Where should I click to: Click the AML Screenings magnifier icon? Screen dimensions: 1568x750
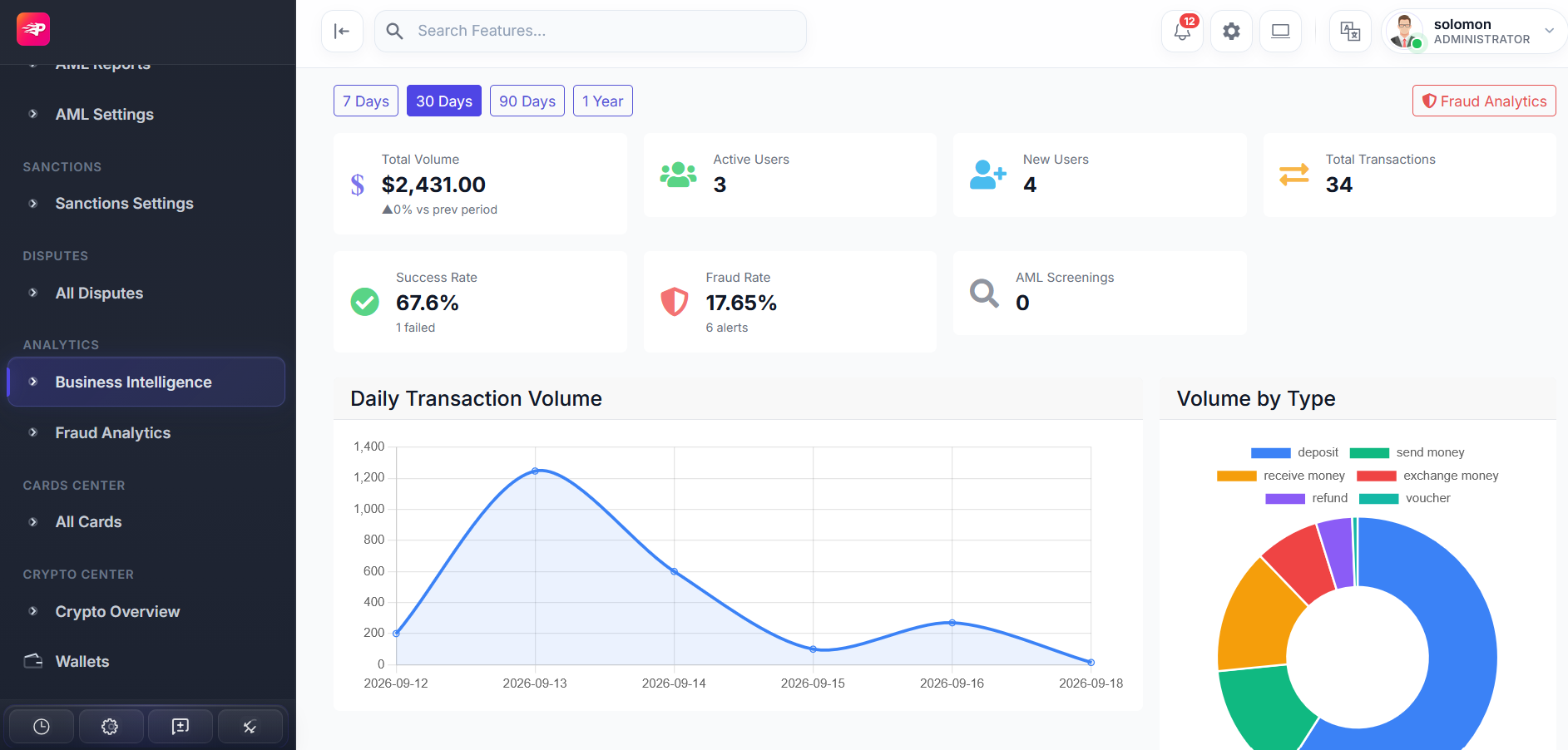[x=984, y=293]
